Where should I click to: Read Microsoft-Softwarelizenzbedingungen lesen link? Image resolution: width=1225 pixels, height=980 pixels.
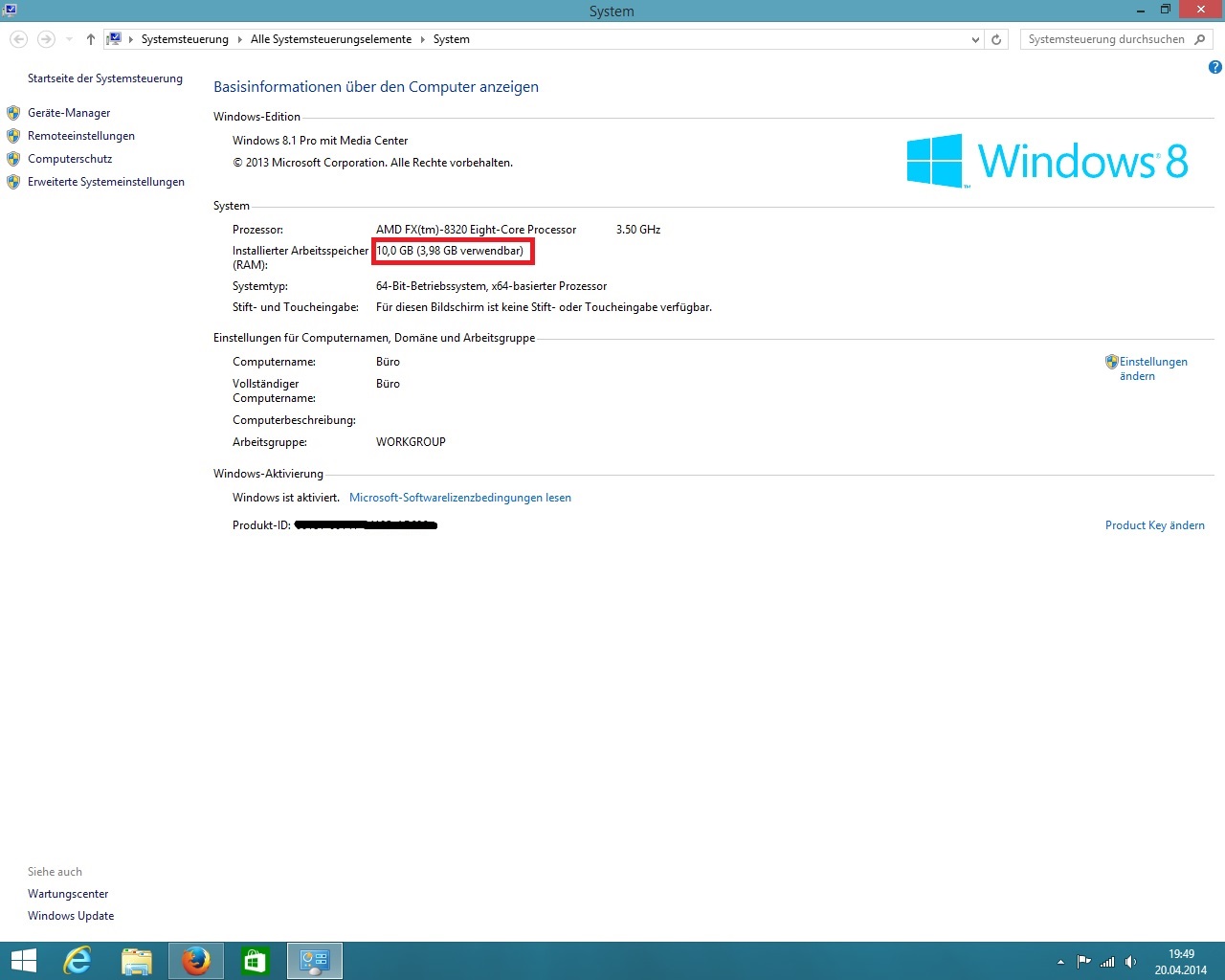460,498
